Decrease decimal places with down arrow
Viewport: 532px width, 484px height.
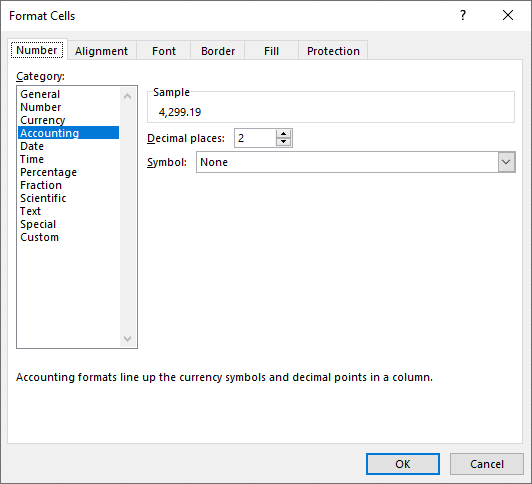pyautogui.click(x=283, y=142)
